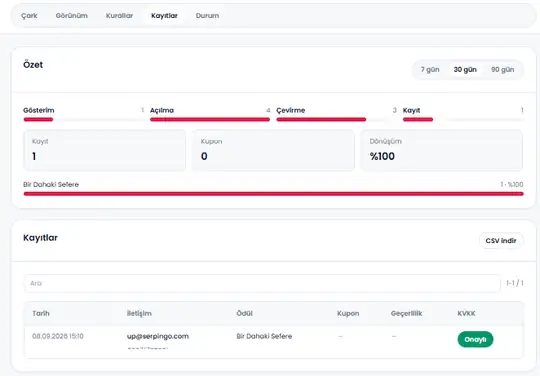The image size is (540, 376).
Task: Open the Durum tab
Action: 207,16
